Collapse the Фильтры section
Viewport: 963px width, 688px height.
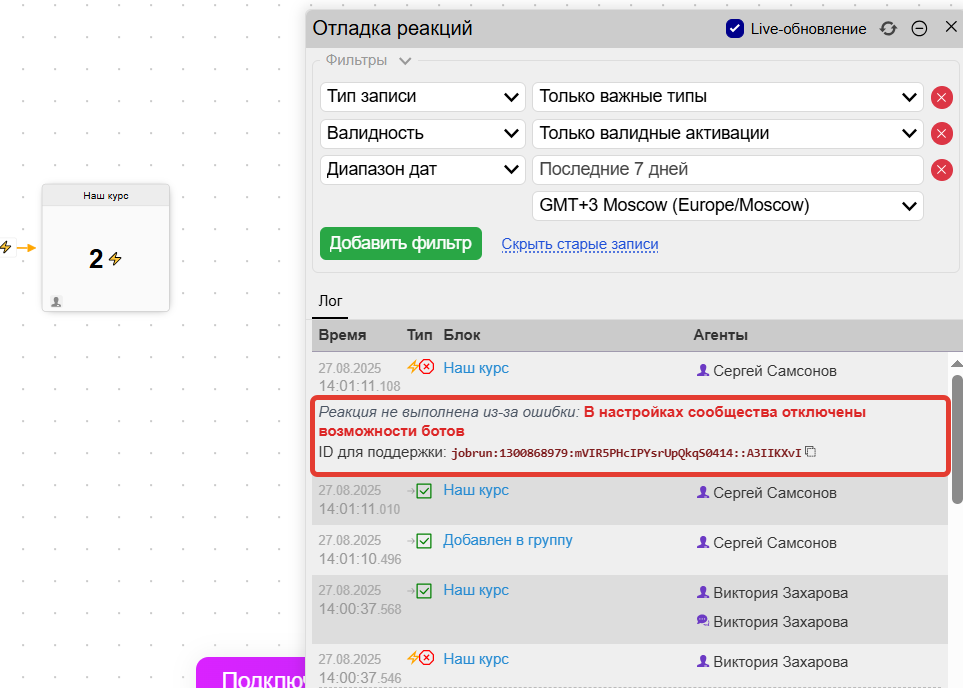(x=405, y=61)
